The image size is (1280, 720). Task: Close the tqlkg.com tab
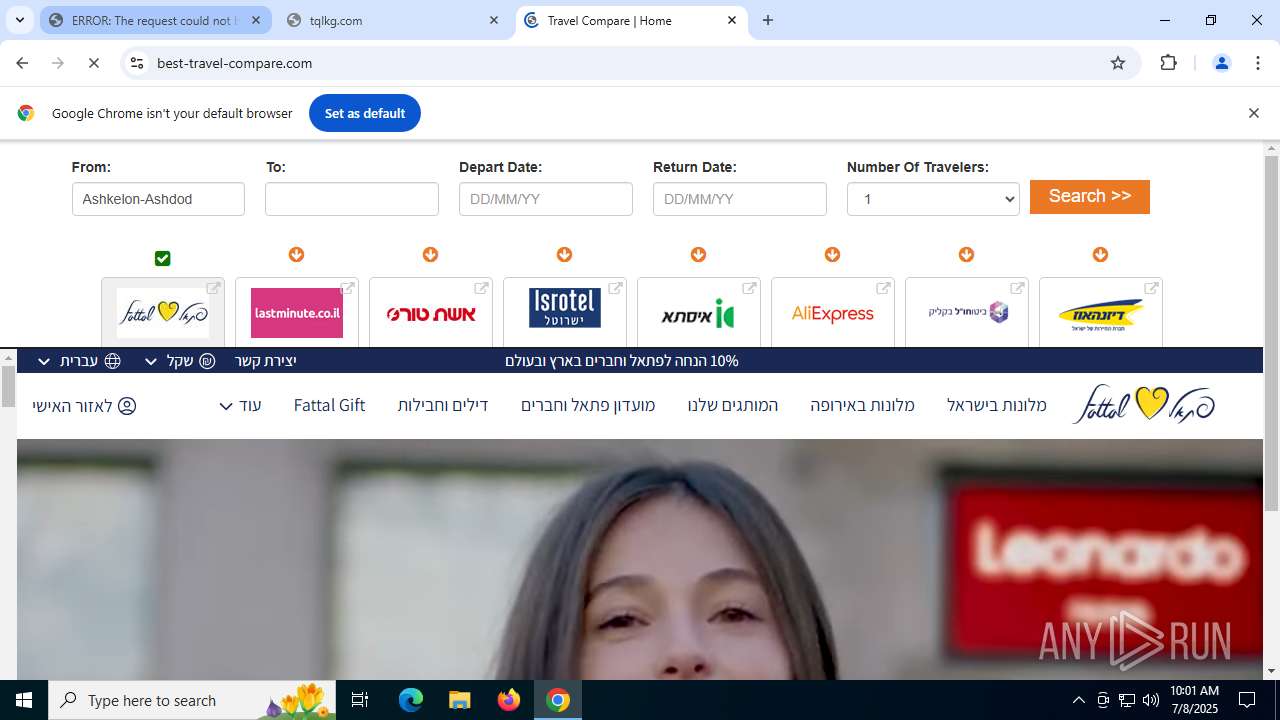point(494,20)
